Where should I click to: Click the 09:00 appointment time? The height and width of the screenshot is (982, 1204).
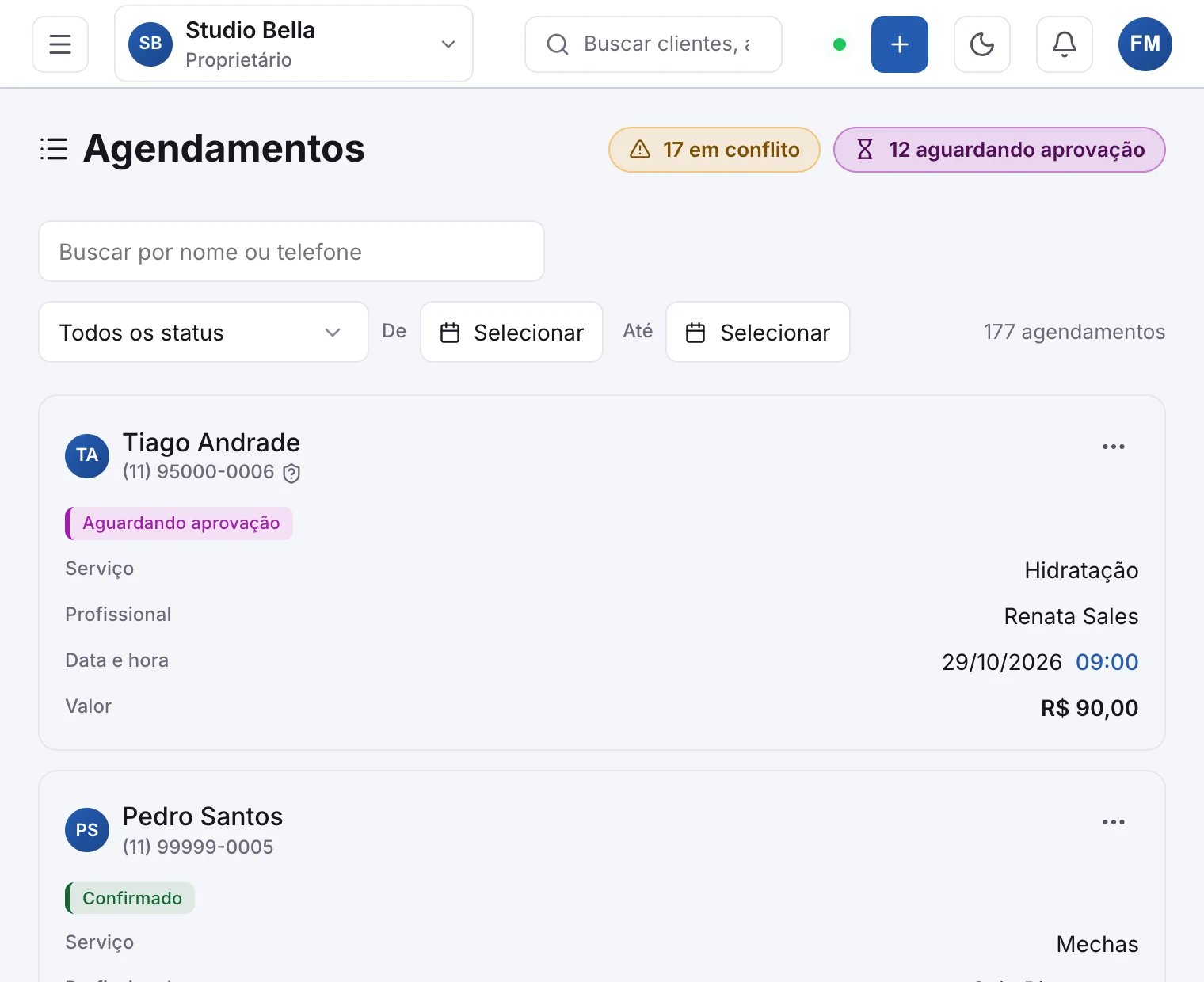click(1107, 662)
